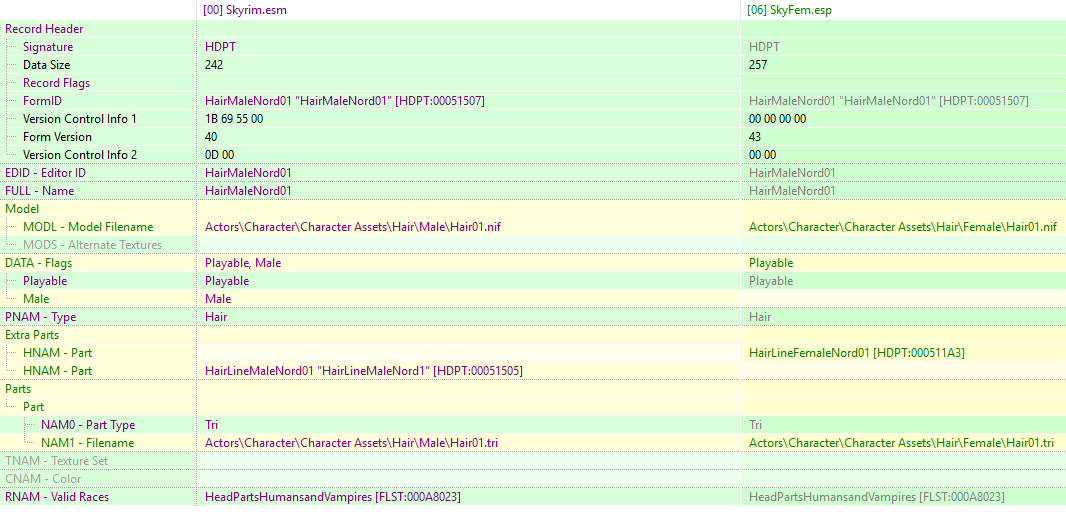Click SkyFem.esp Data Size value 257
Viewport: 1066px width, 512px height.
point(758,65)
